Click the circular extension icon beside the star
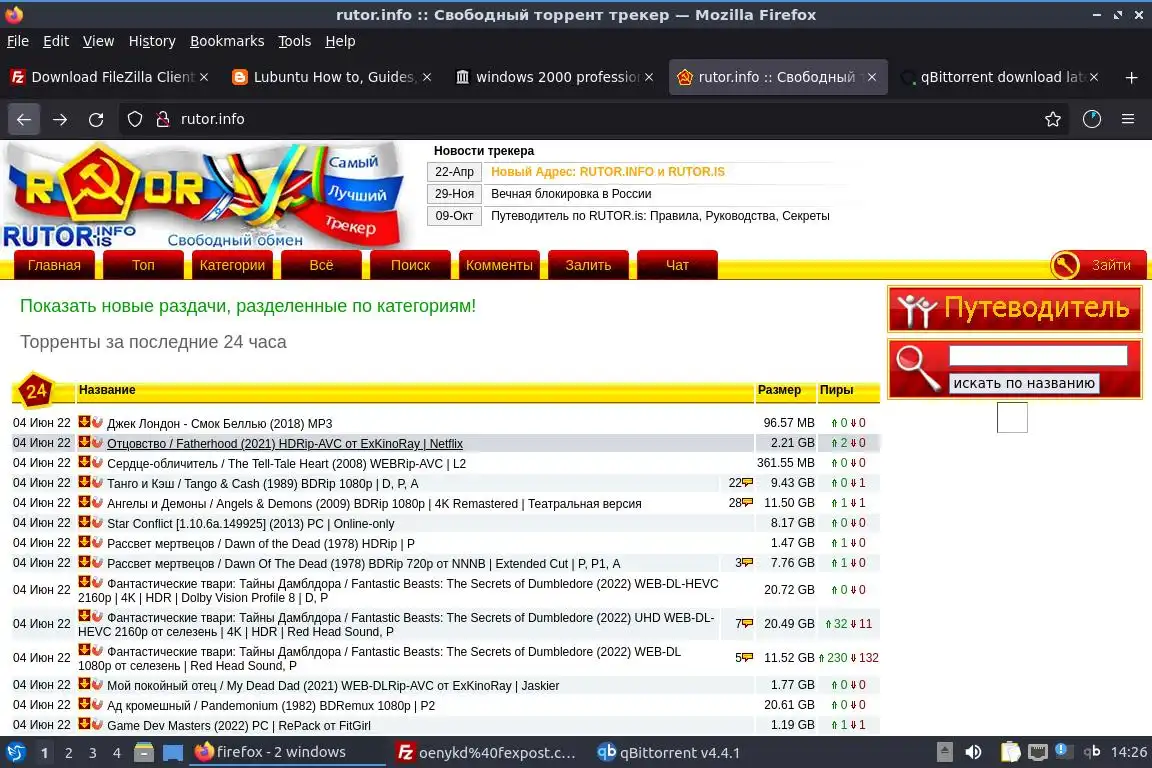 click(x=1092, y=119)
